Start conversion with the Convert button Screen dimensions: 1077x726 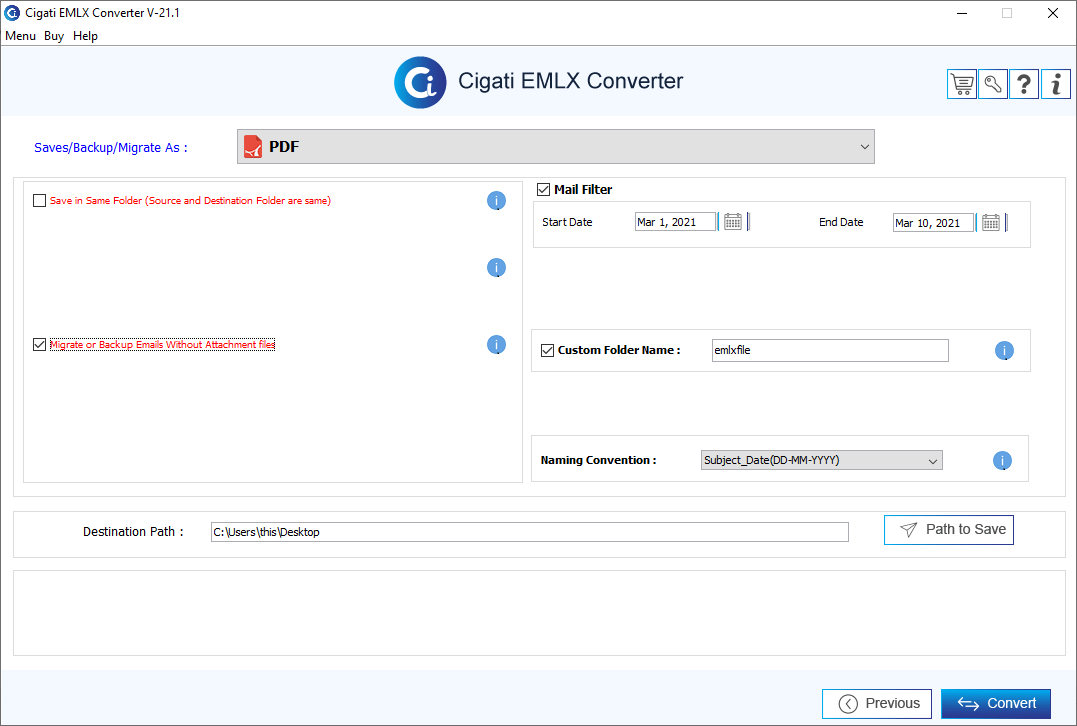(996, 703)
